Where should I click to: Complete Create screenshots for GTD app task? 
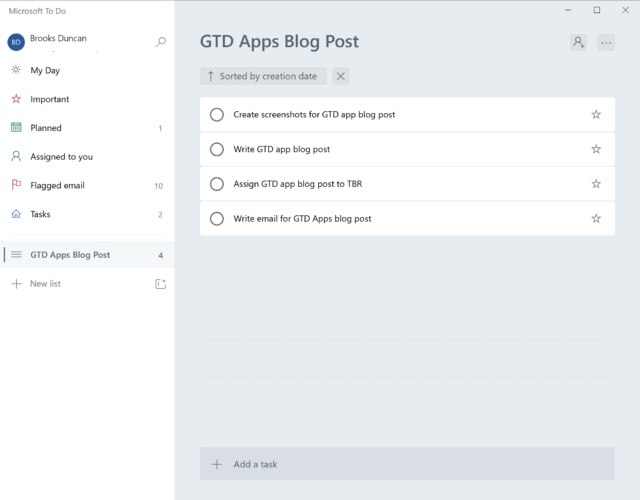pos(217,115)
